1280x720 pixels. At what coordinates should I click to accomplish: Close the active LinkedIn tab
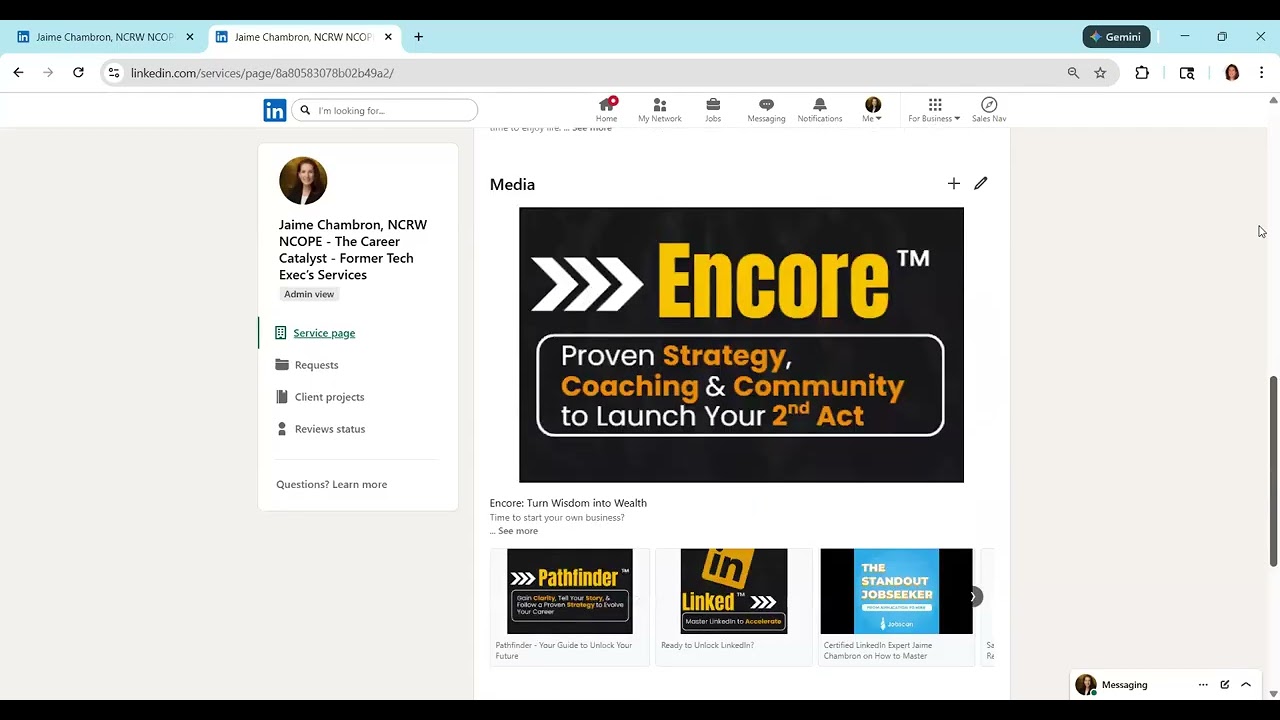tap(388, 37)
